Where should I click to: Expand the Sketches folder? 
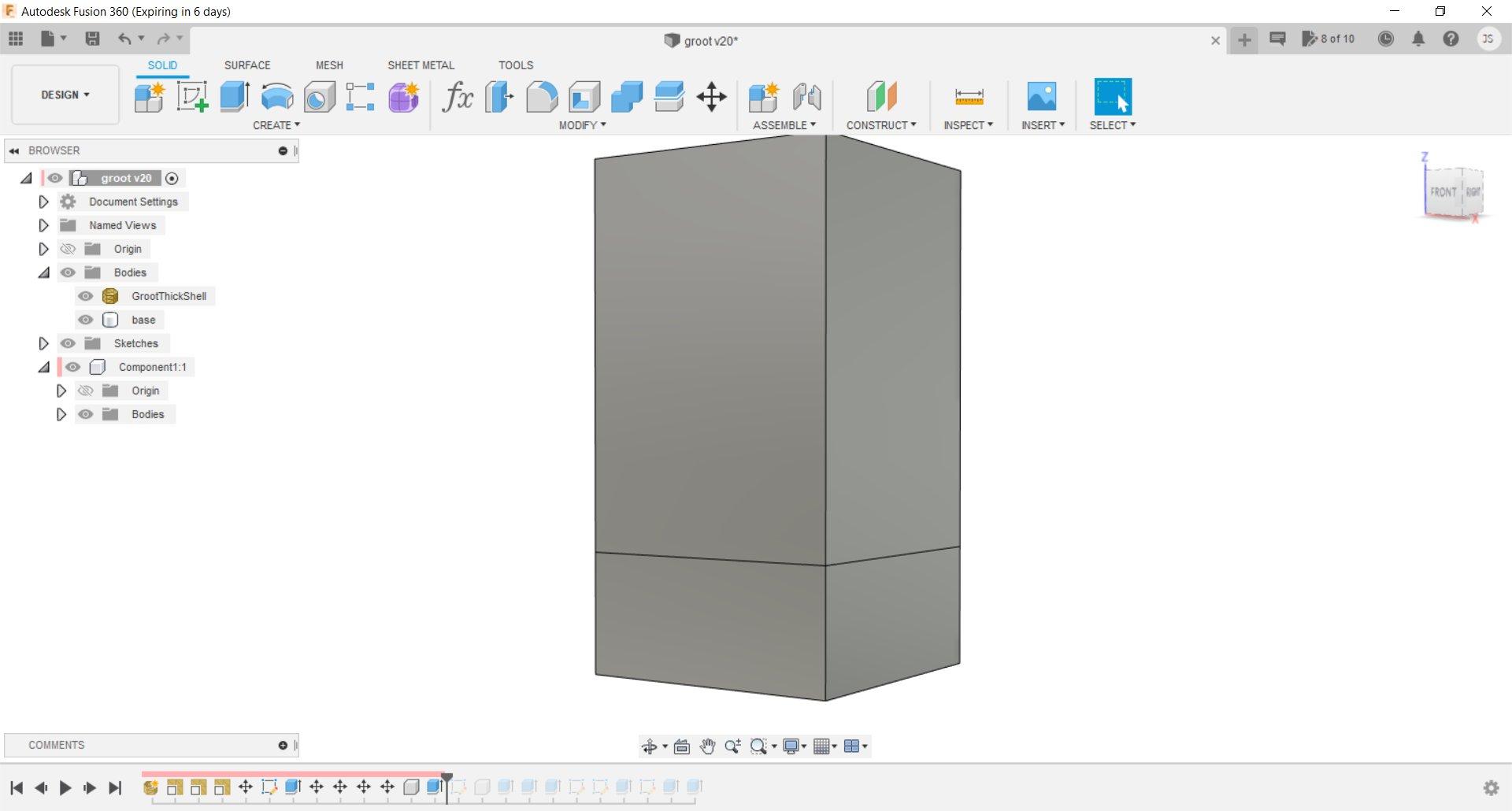coord(43,343)
